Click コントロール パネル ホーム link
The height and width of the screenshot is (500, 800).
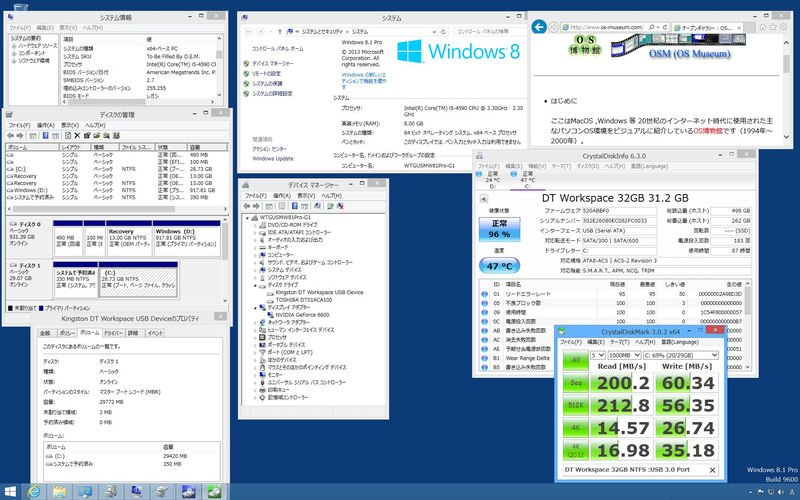point(278,48)
